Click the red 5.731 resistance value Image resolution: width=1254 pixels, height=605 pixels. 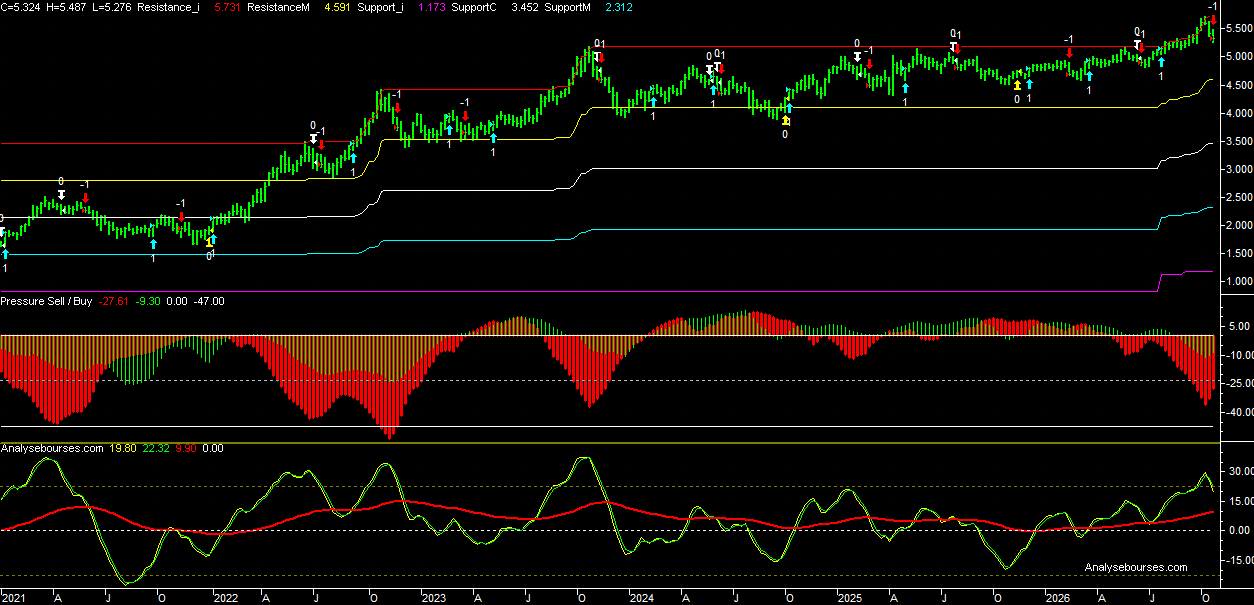click(x=228, y=6)
